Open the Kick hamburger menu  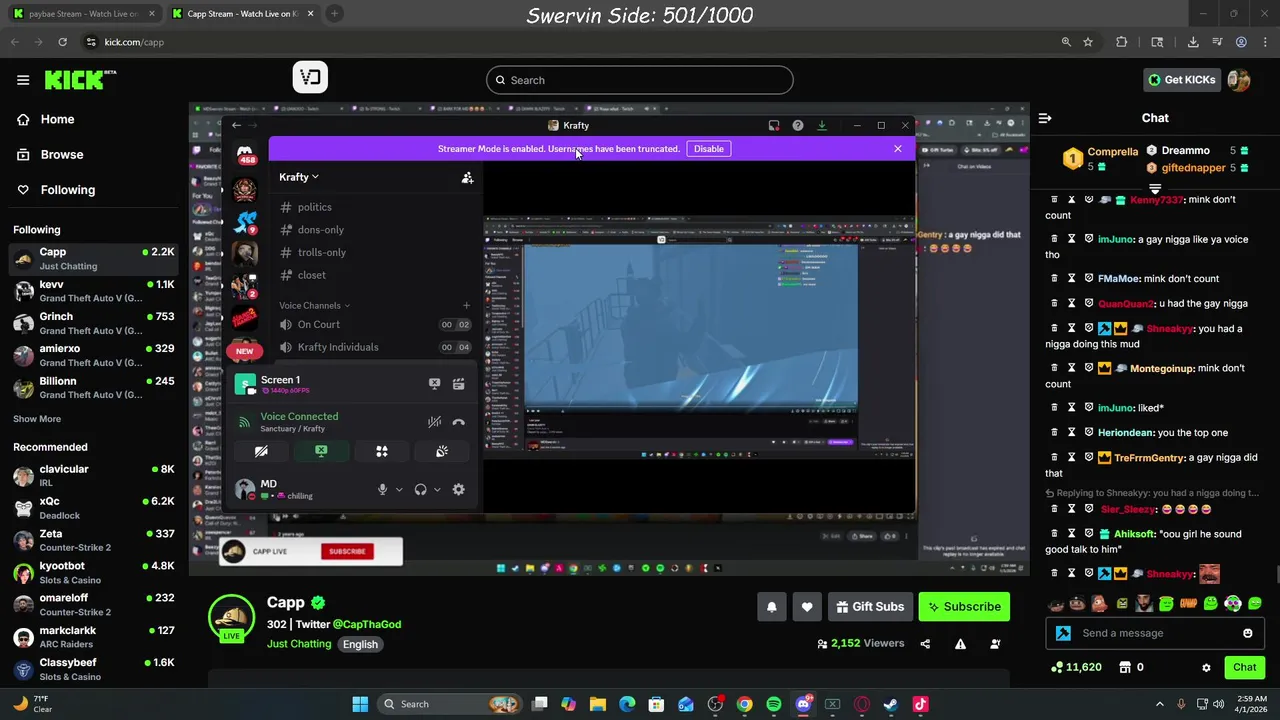23,80
